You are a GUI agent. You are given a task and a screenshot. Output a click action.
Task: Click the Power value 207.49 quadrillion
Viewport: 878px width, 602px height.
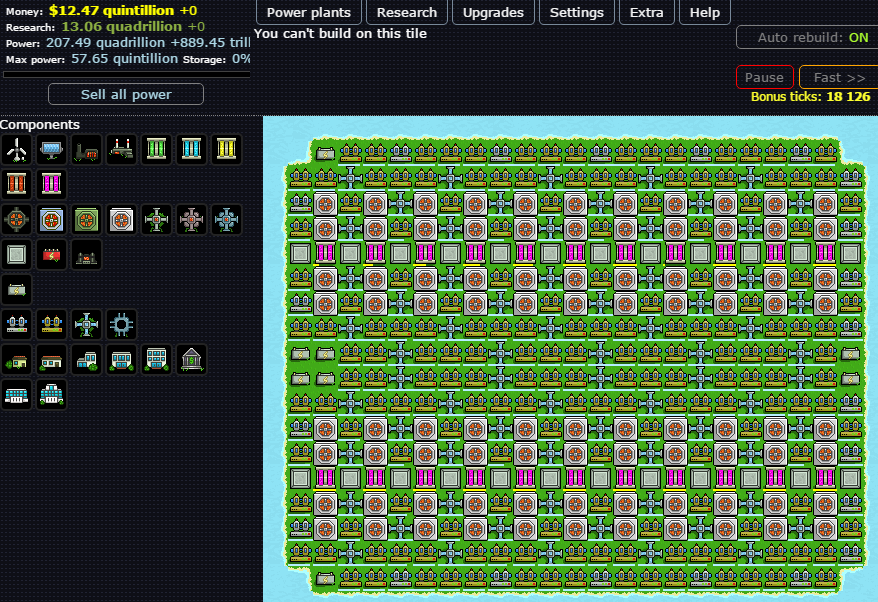(105, 43)
